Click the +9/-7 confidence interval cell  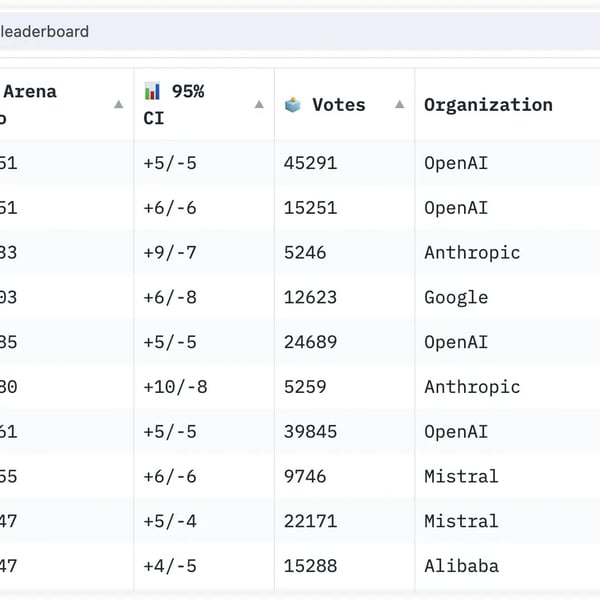pyautogui.click(x=170, y=253)
